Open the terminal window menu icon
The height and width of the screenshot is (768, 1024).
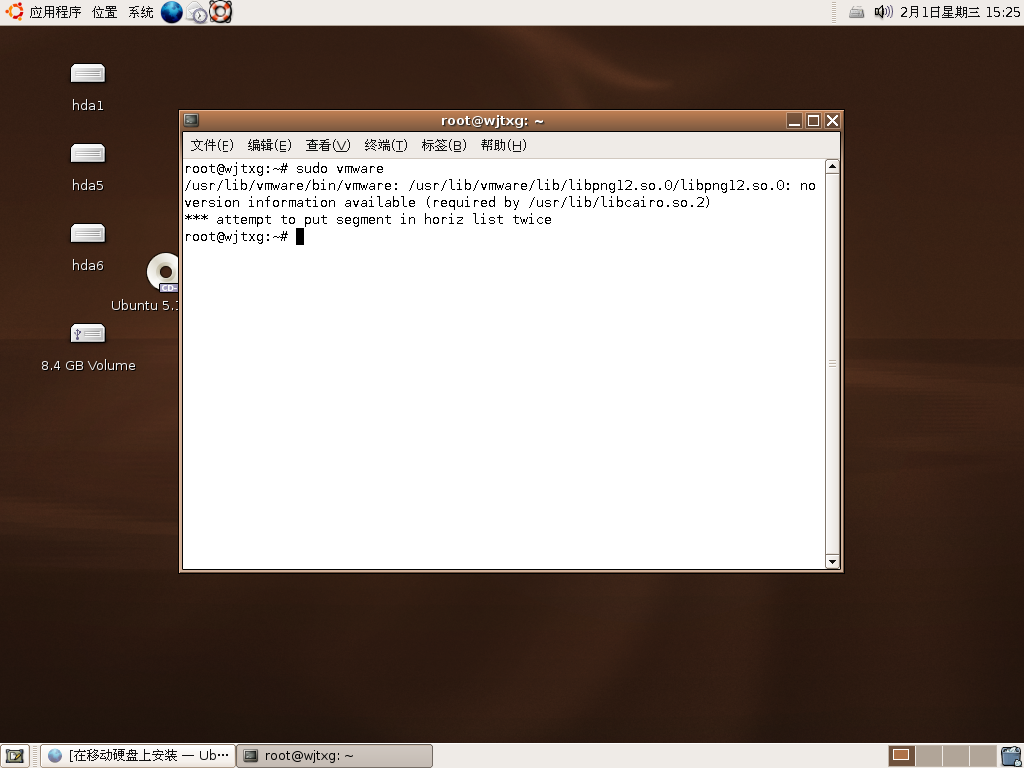pos(191,120)
